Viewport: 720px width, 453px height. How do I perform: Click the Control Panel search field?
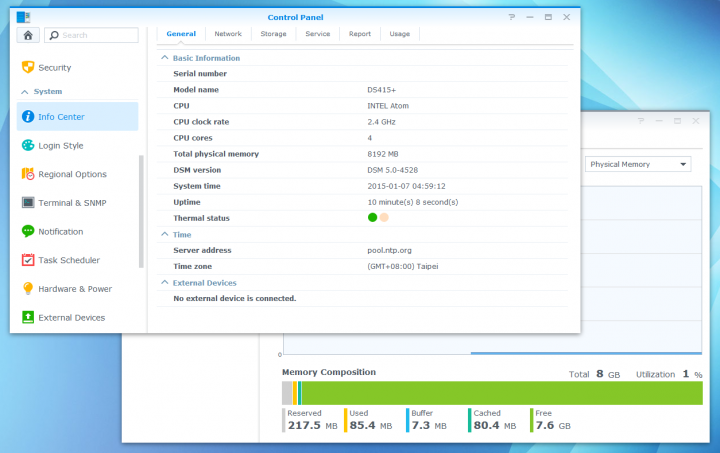click(91, 35)
